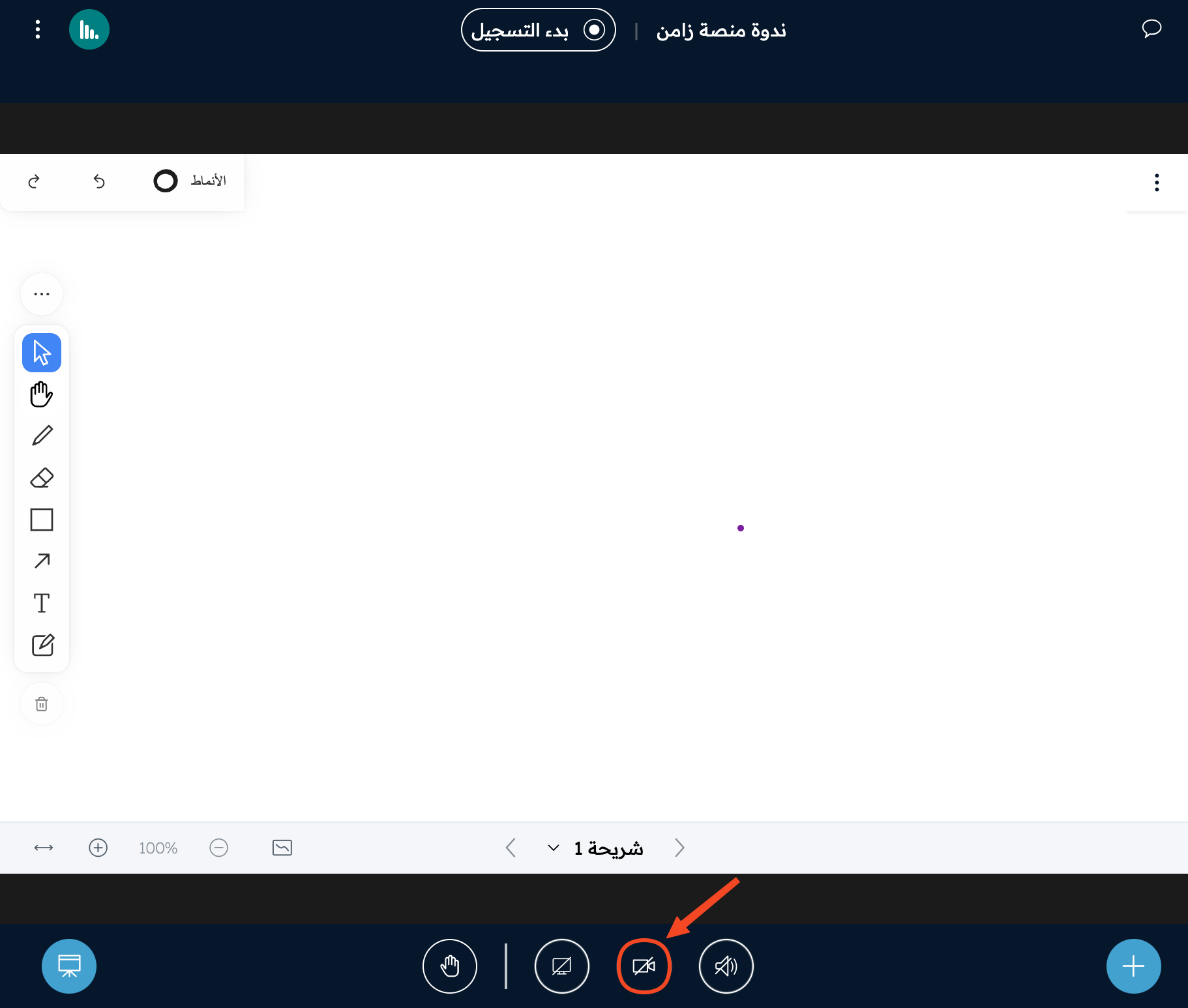Image resolution: width=1188 pixels, height=1008 pixels.
Task: Toggle screen sharing button
Action: 562,966
